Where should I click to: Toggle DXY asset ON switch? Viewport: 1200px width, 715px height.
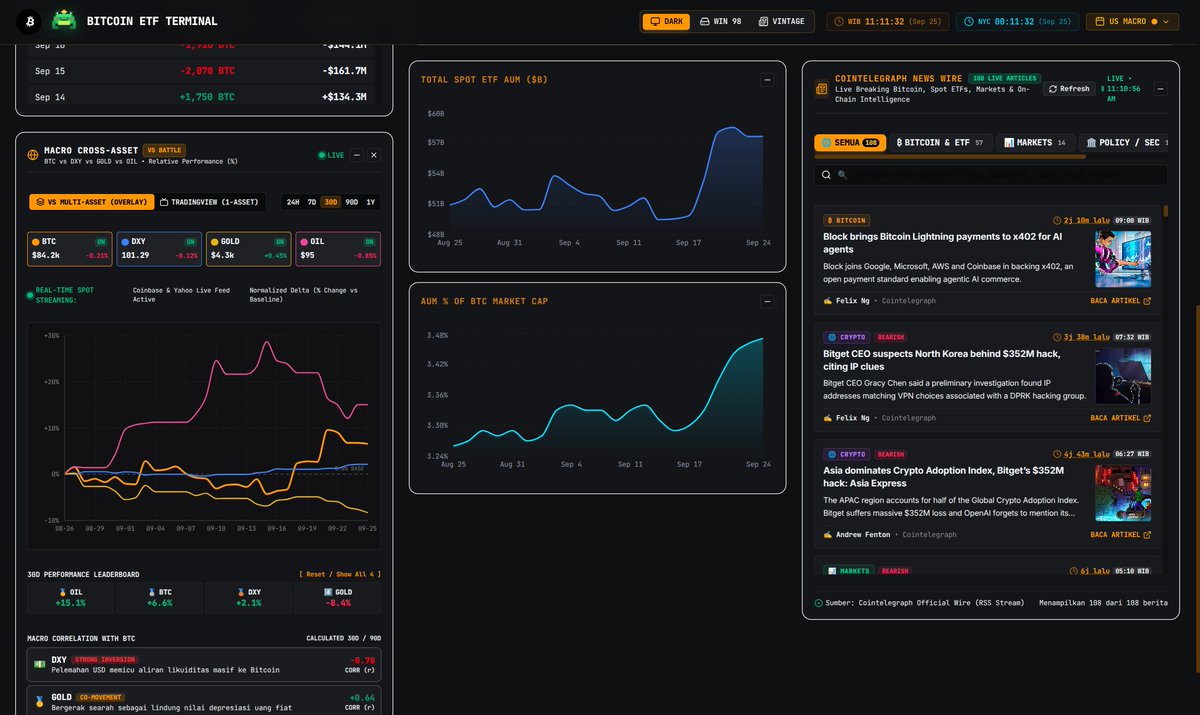pos(190,241)
